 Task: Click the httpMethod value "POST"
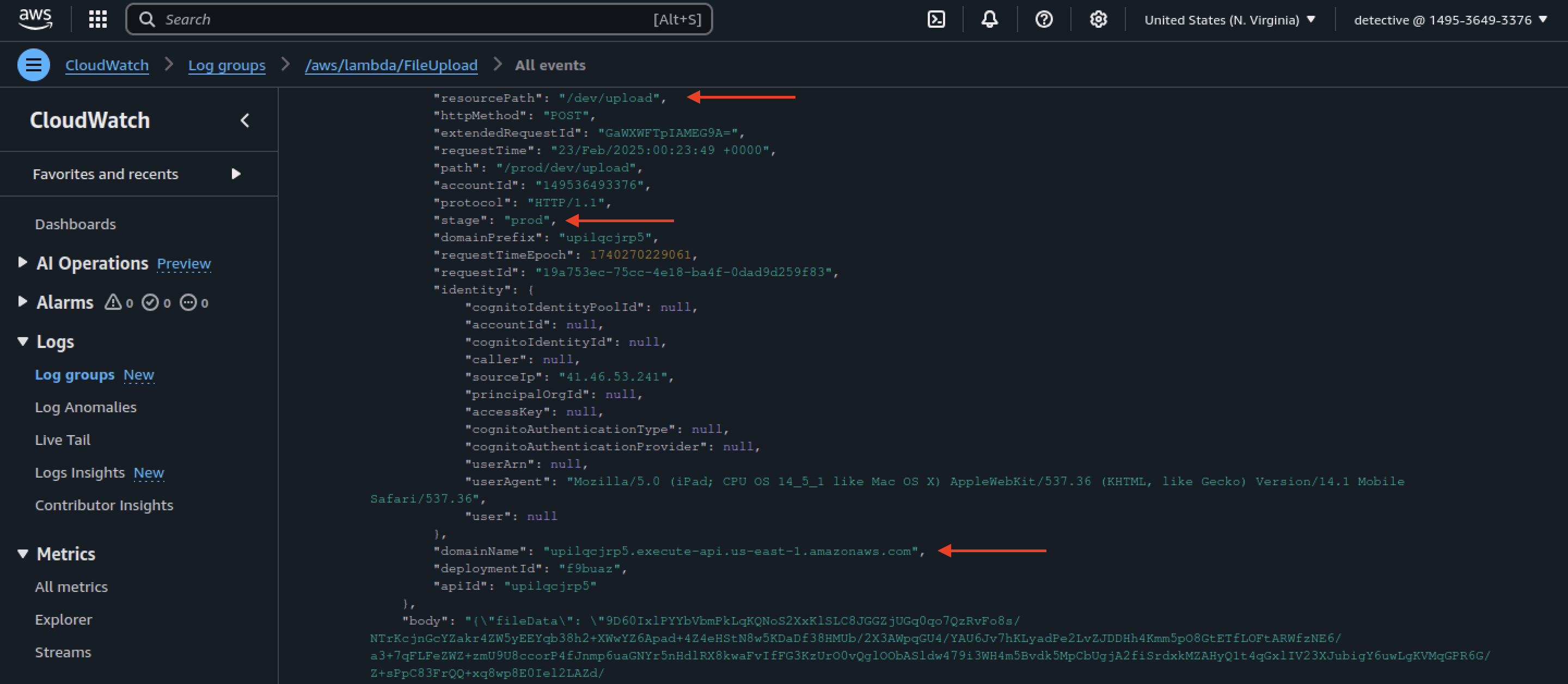click(x=566, y=115)
